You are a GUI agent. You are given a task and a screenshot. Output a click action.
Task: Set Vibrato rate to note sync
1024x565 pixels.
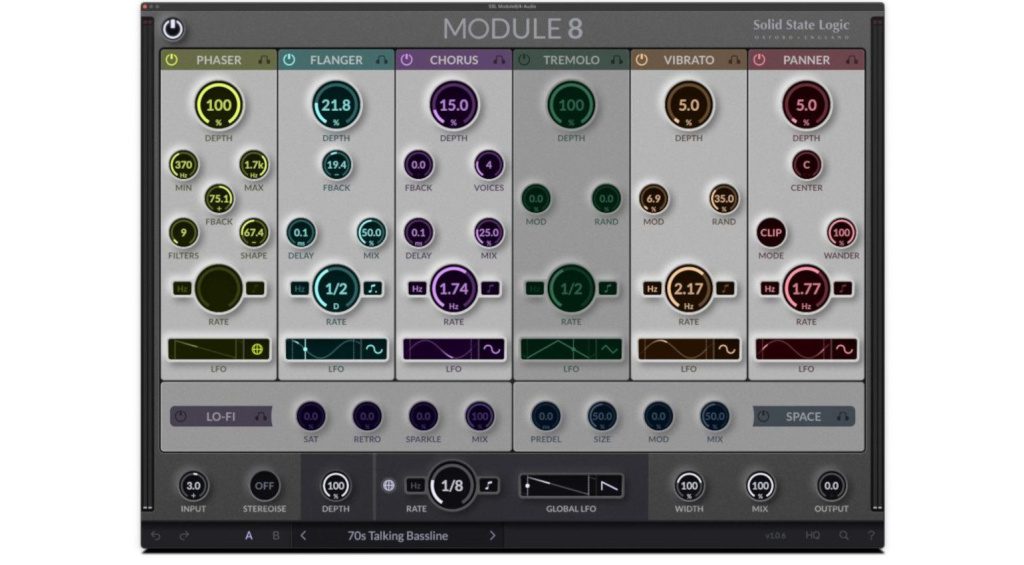726,288
